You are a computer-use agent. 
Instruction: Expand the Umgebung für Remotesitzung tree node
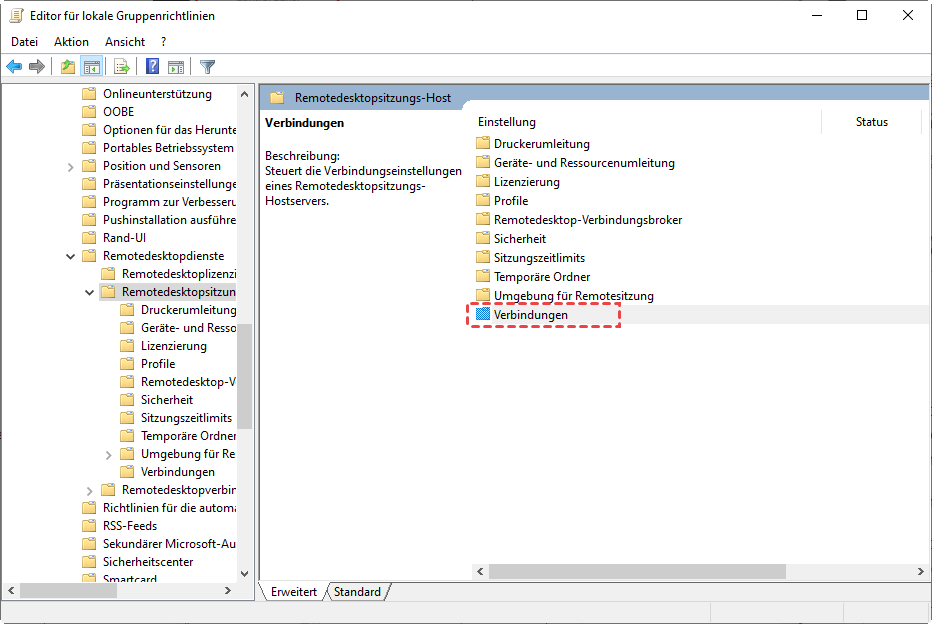pyautogui.click(x=109, y=454)
